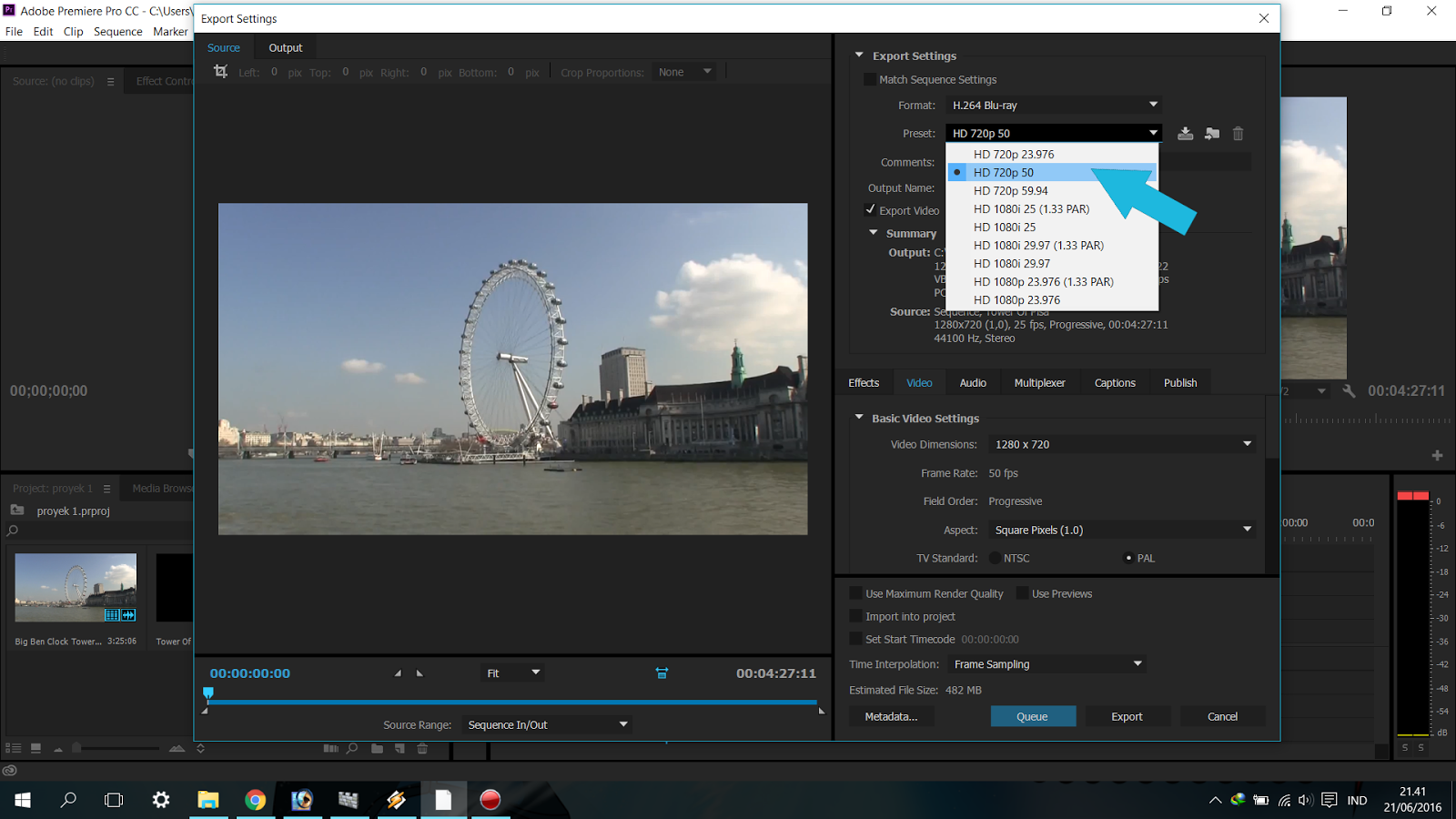1456x819 pixels.
Task: Click the New Item icon in project panel
Action: click(x=399, y=748)
